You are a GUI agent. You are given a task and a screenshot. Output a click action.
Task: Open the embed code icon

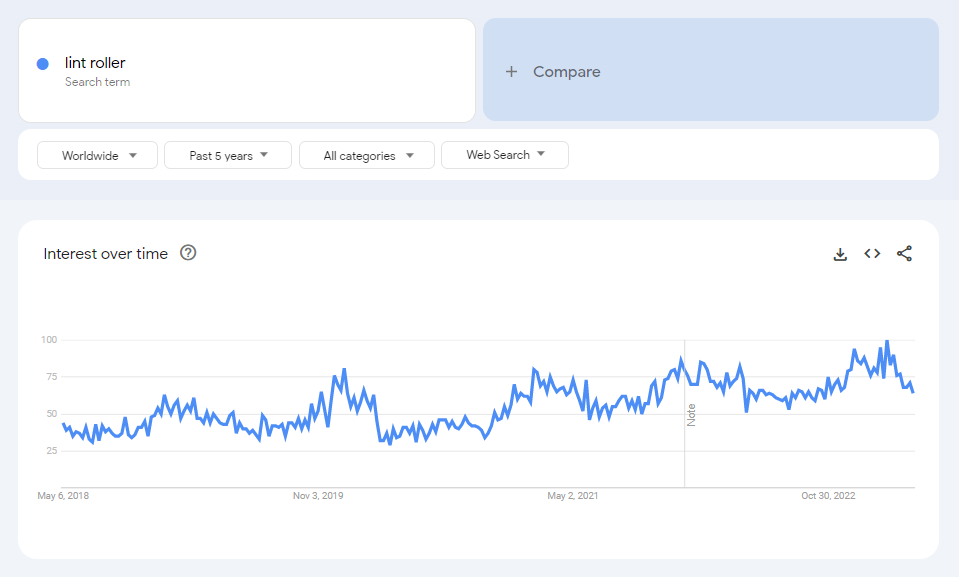click(872, 253)
